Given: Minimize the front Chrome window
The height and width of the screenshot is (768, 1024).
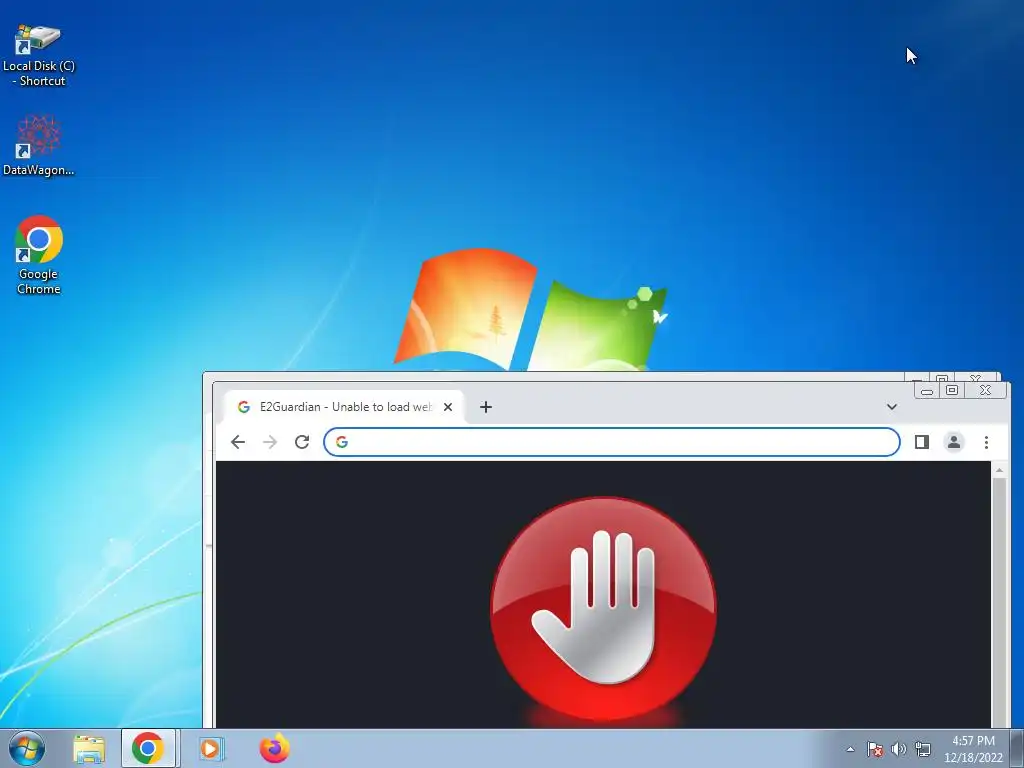Looking at the screenshot, I should coord(927,391).
